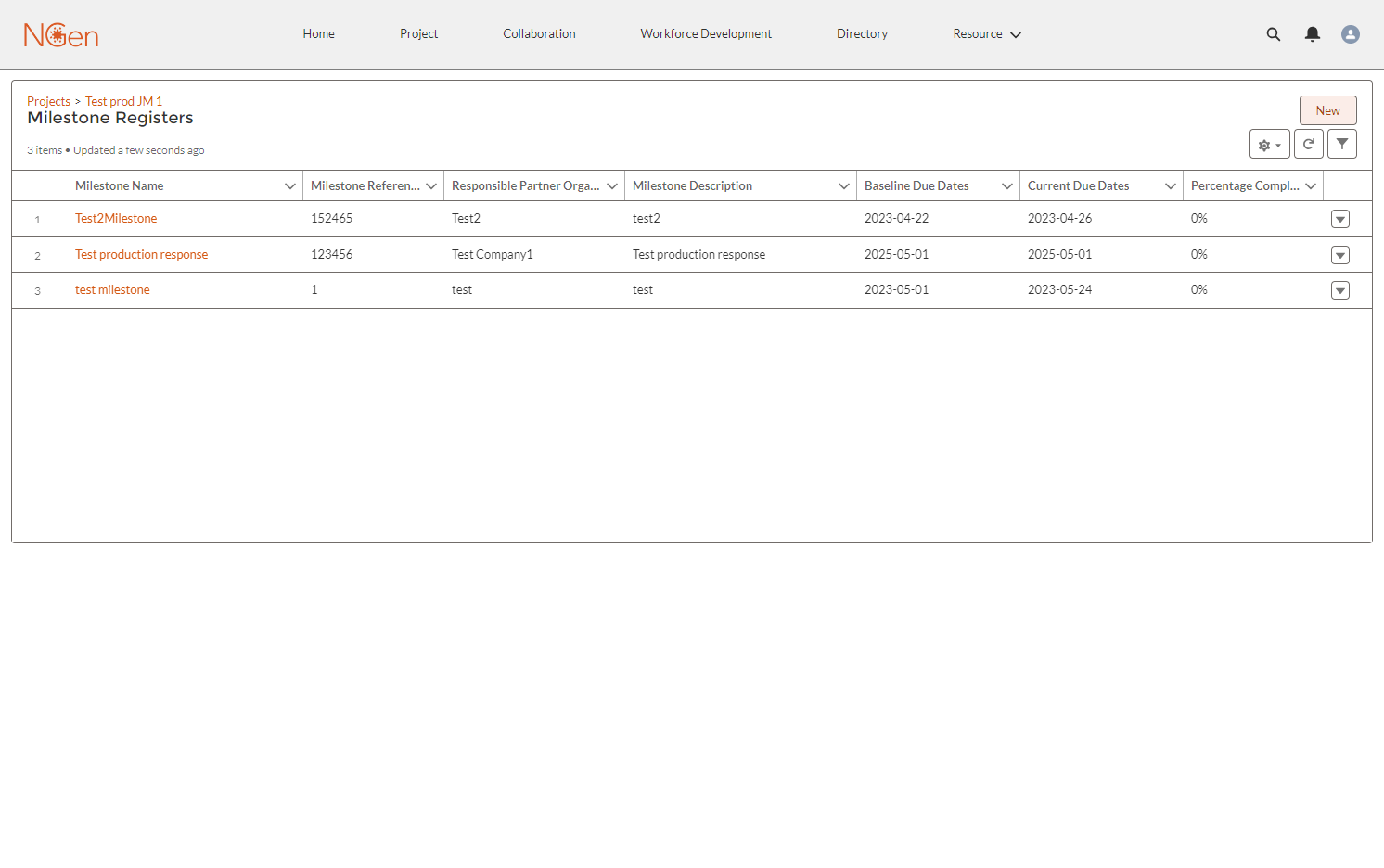Open row actions for Test production response

pos(1340,255)
